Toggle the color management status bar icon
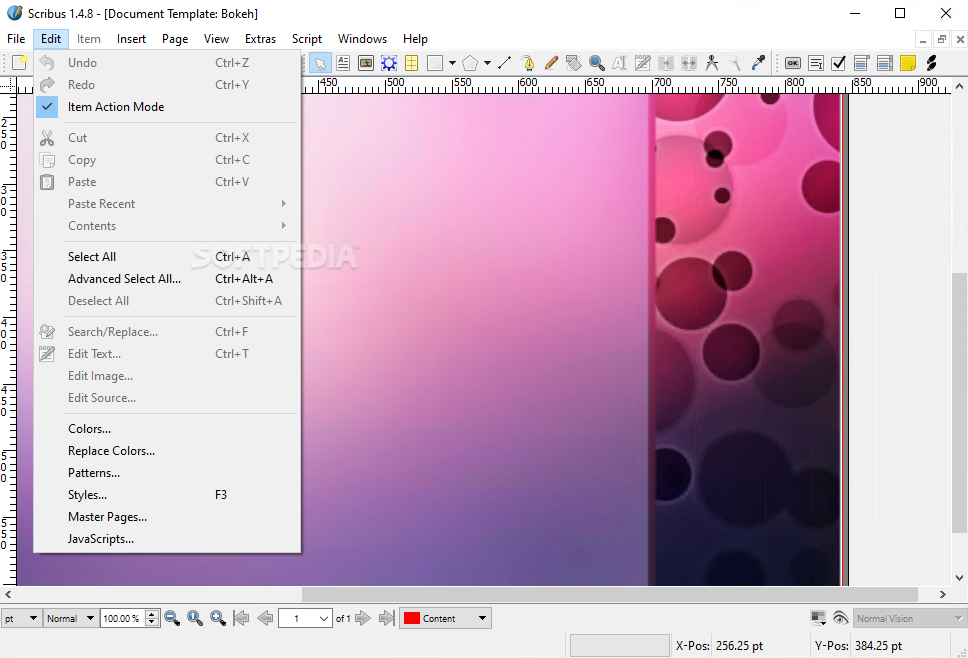The image size is (968, 658). (x=818, y=618)
